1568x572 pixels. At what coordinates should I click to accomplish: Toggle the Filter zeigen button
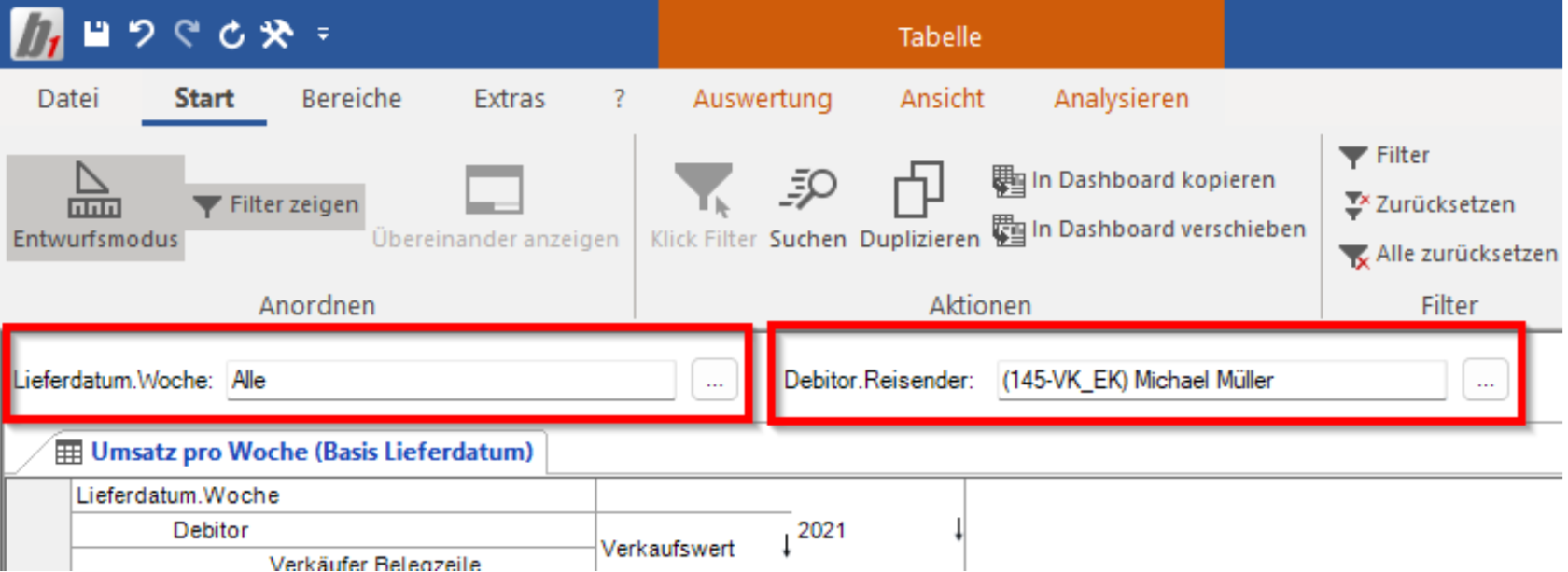pos(276,204)
